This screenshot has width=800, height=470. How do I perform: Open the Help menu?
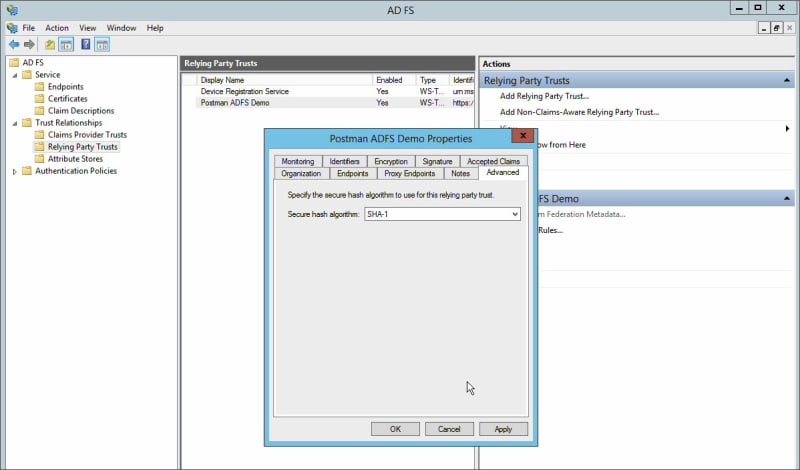point(155,28)
